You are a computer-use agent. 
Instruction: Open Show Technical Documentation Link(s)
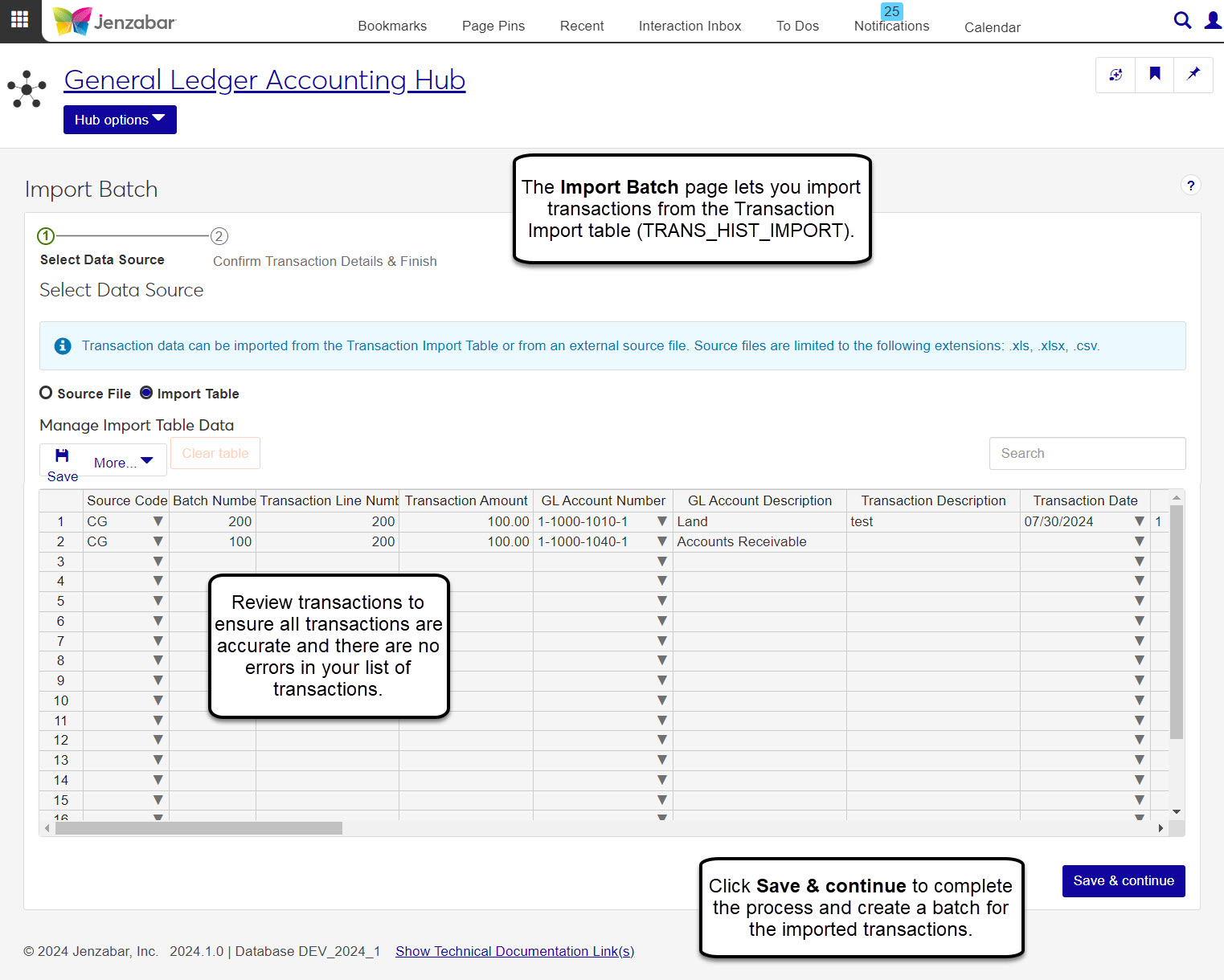tap(514, 951)
